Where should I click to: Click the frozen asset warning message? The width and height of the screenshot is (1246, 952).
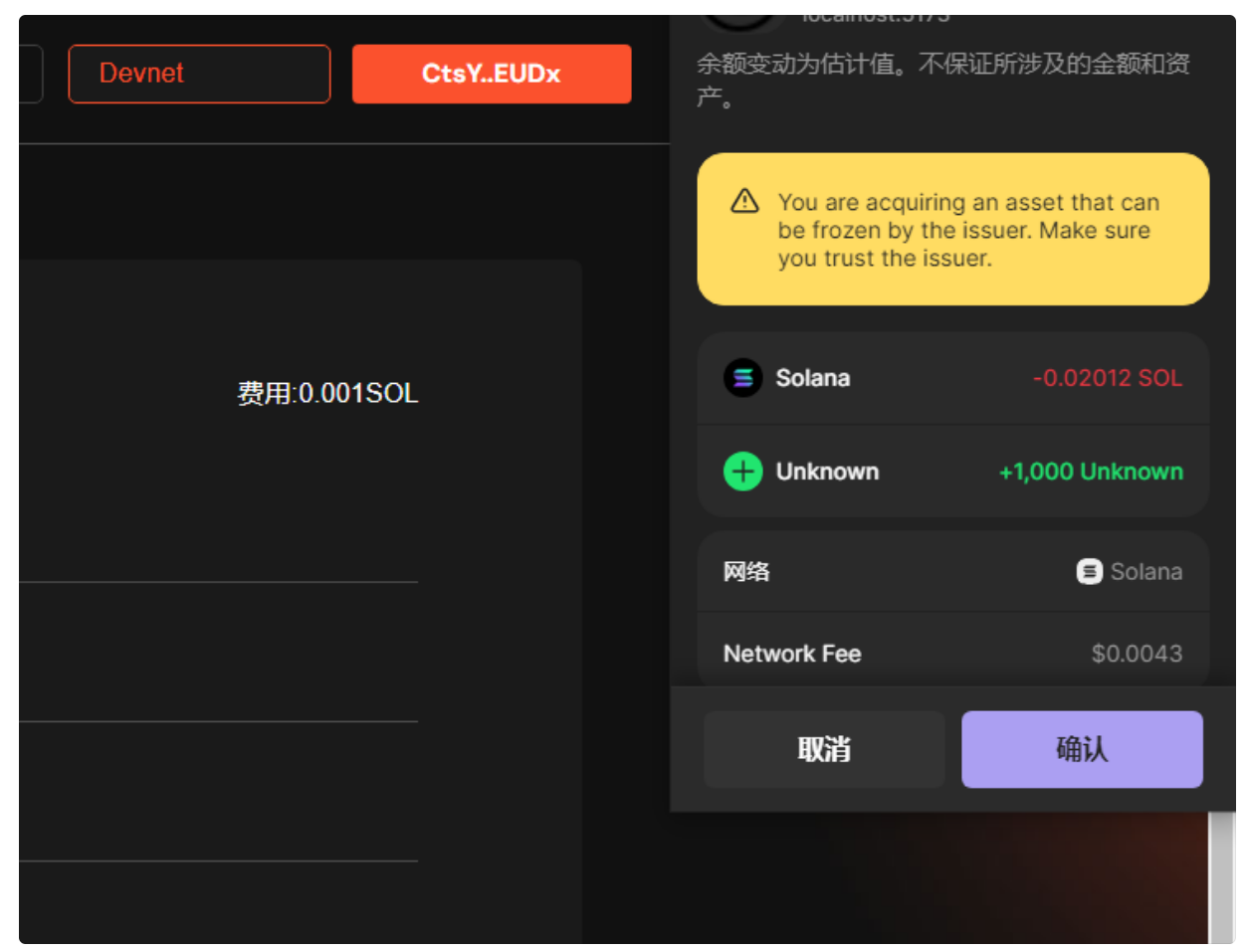click(x=968, y=230)
